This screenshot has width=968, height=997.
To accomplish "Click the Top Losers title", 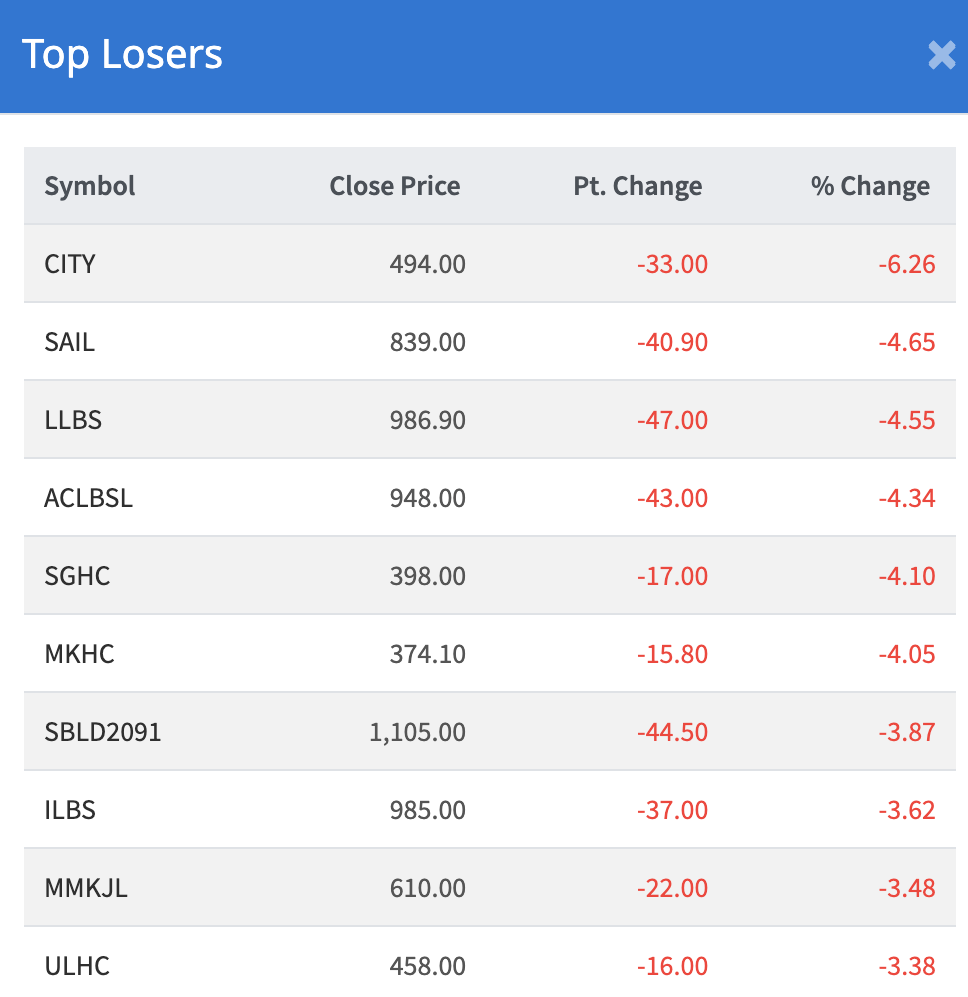I will pyautogui.click(x=122, y=55).
